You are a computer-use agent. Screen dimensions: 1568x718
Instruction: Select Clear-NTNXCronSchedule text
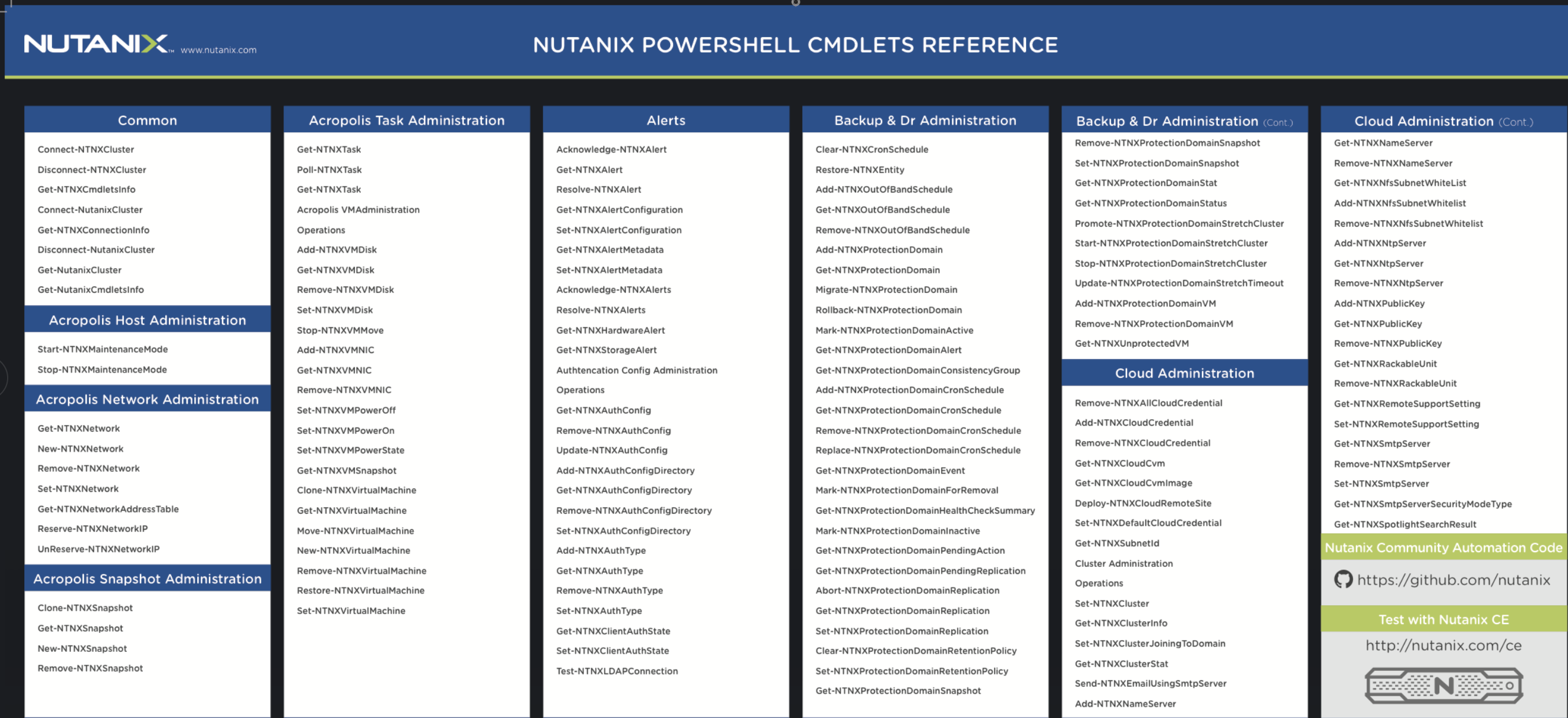(871, 149)
